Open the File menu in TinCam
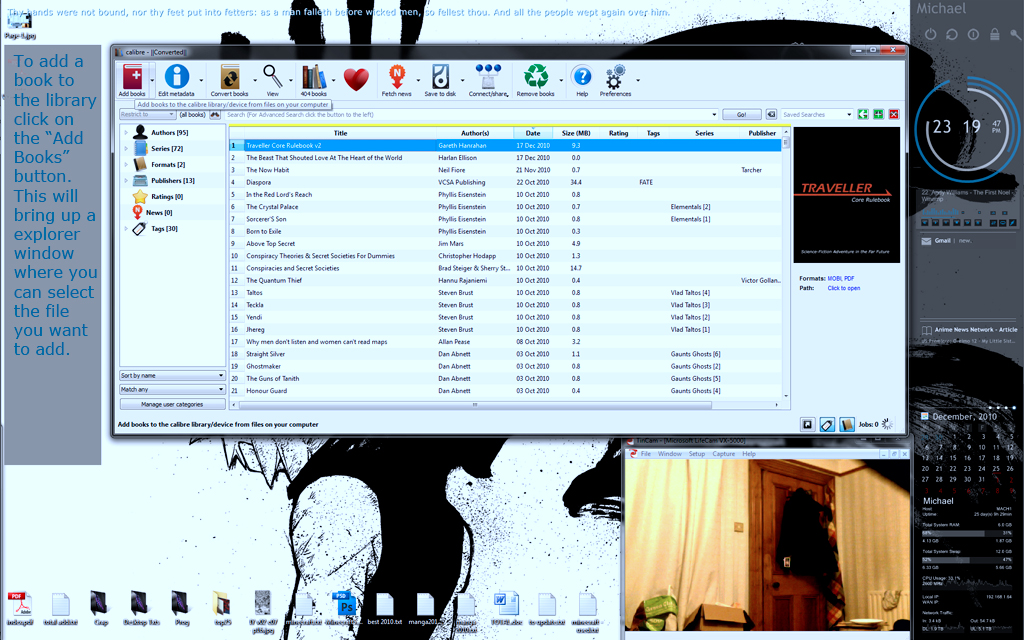This screenshot has width=1024, height=640. click(x=646, y=454)
